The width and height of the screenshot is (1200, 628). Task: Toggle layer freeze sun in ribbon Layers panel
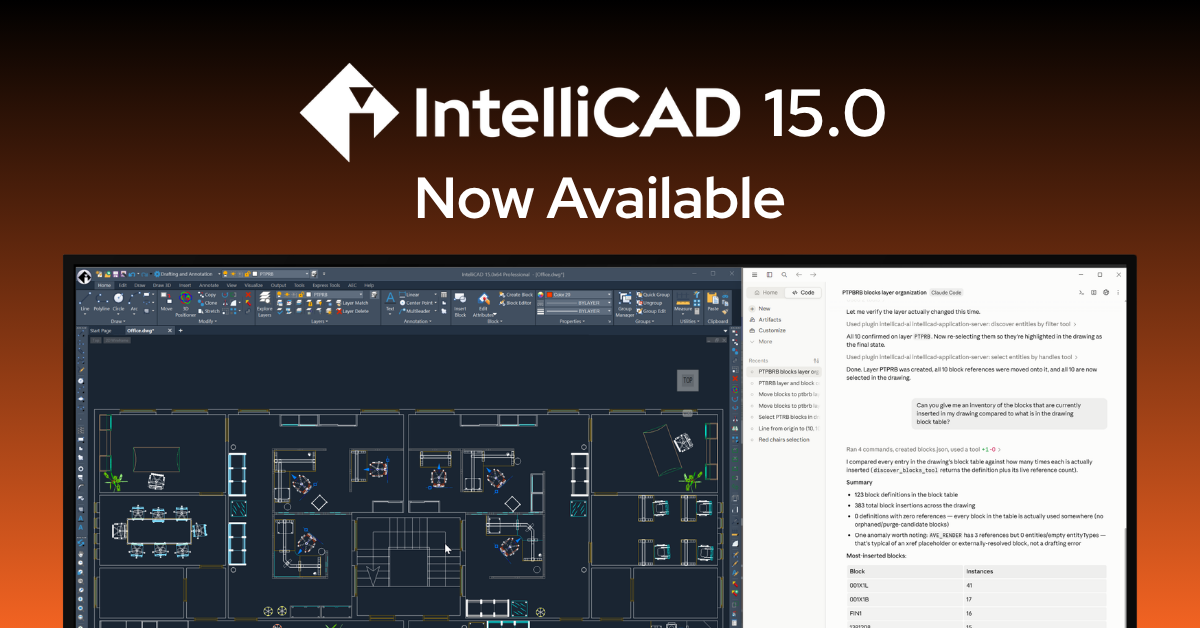click(287, 294)
